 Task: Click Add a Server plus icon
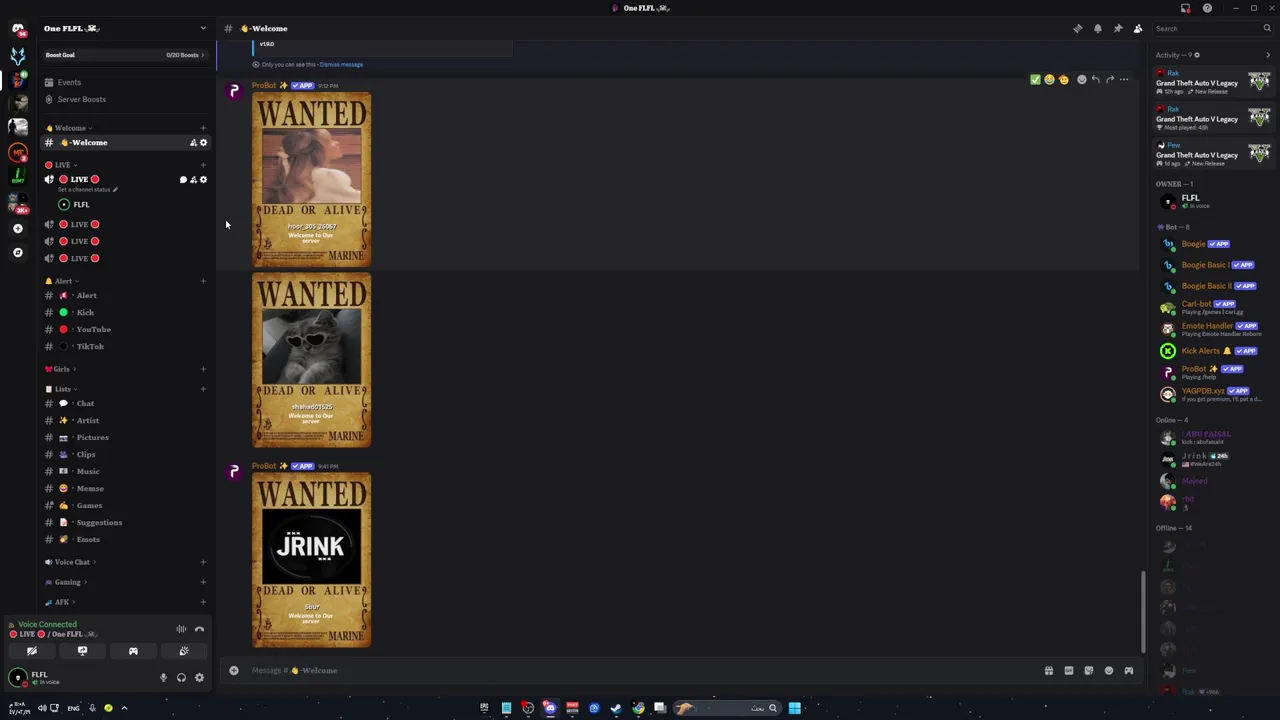18,229
